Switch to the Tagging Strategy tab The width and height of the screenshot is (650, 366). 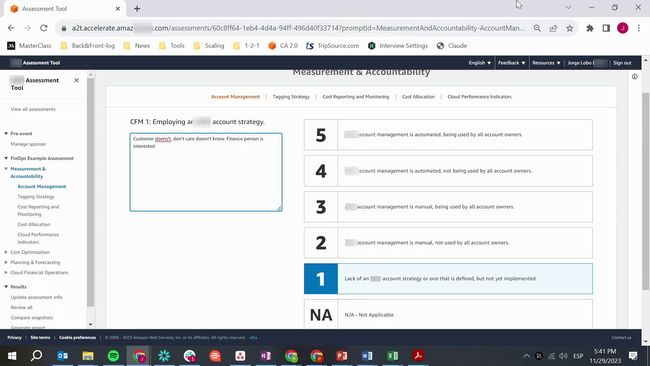(x=291, y=97)
